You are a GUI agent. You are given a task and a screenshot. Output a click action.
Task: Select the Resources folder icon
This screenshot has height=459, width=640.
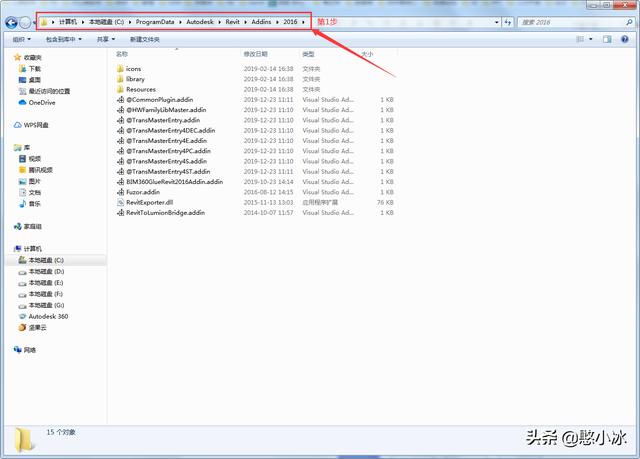[120, 89]
